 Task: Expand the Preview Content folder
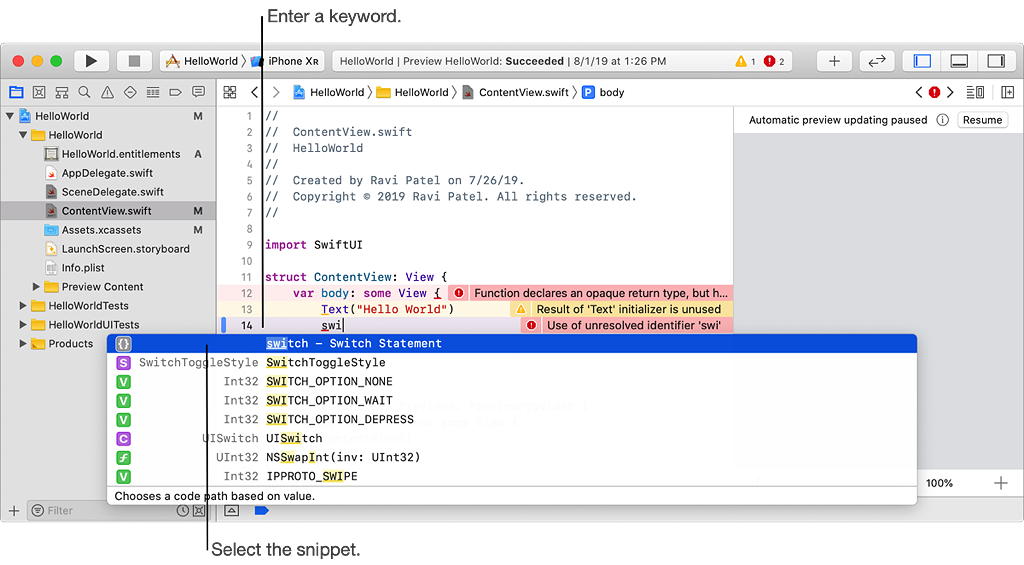tap(37, 287)
